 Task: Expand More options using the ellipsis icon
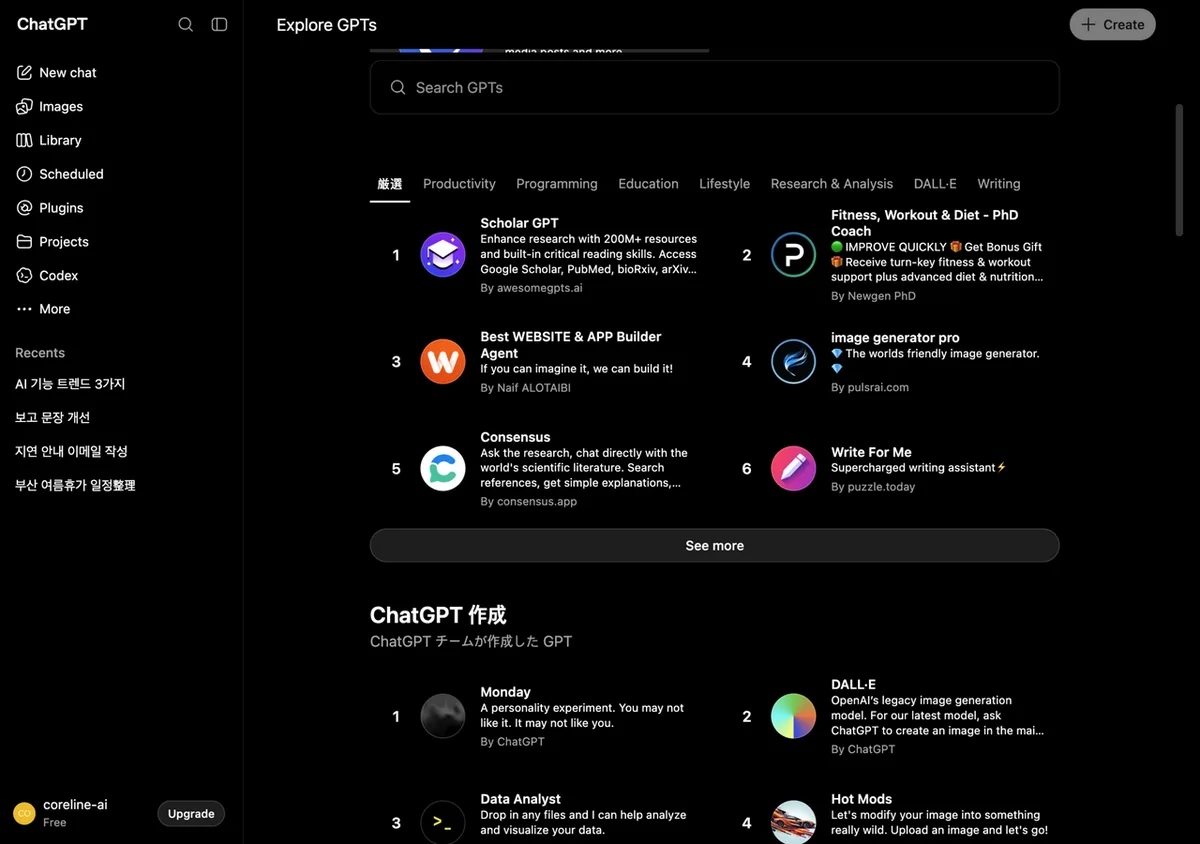tap(24, 309)
